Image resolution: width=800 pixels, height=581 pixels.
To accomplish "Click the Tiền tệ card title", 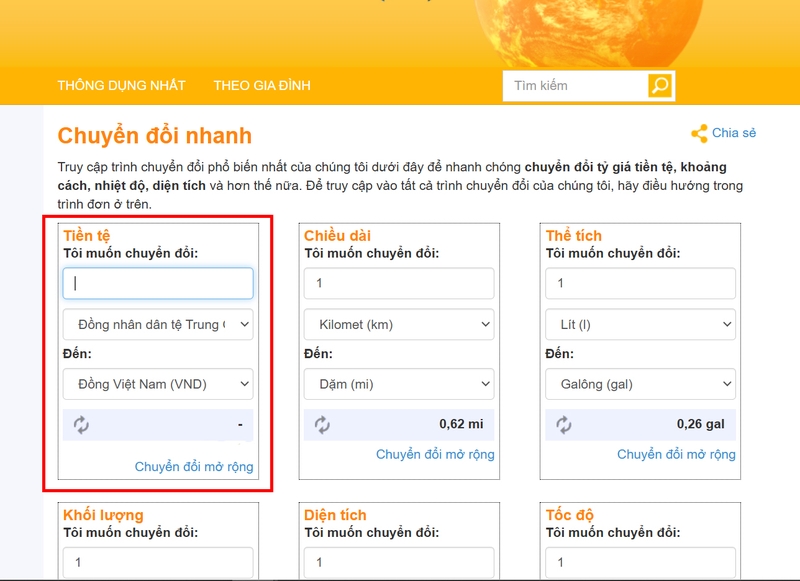I will [86, 236].
